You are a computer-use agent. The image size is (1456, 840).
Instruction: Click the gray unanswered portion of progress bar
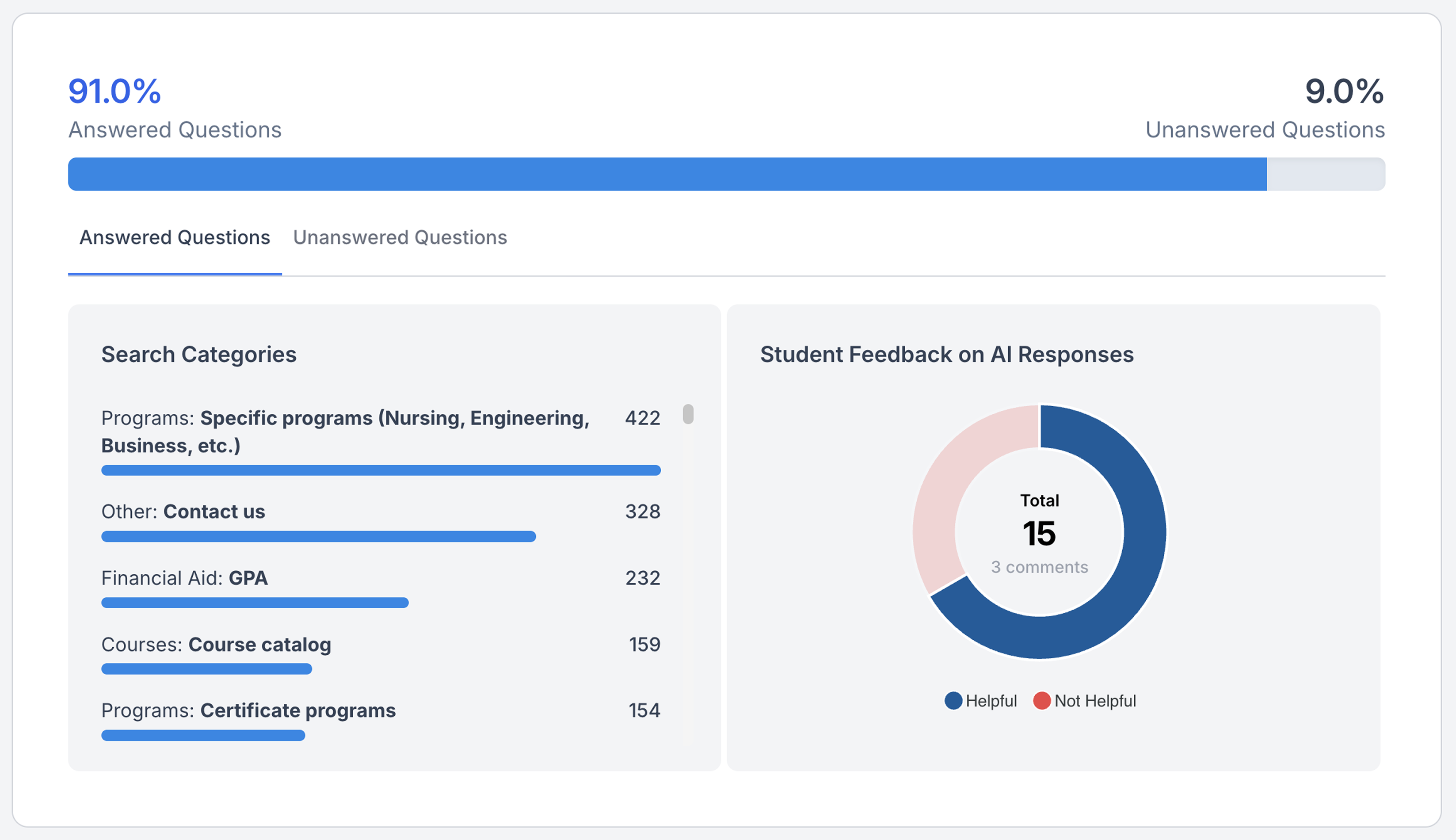click(1325, 174)
